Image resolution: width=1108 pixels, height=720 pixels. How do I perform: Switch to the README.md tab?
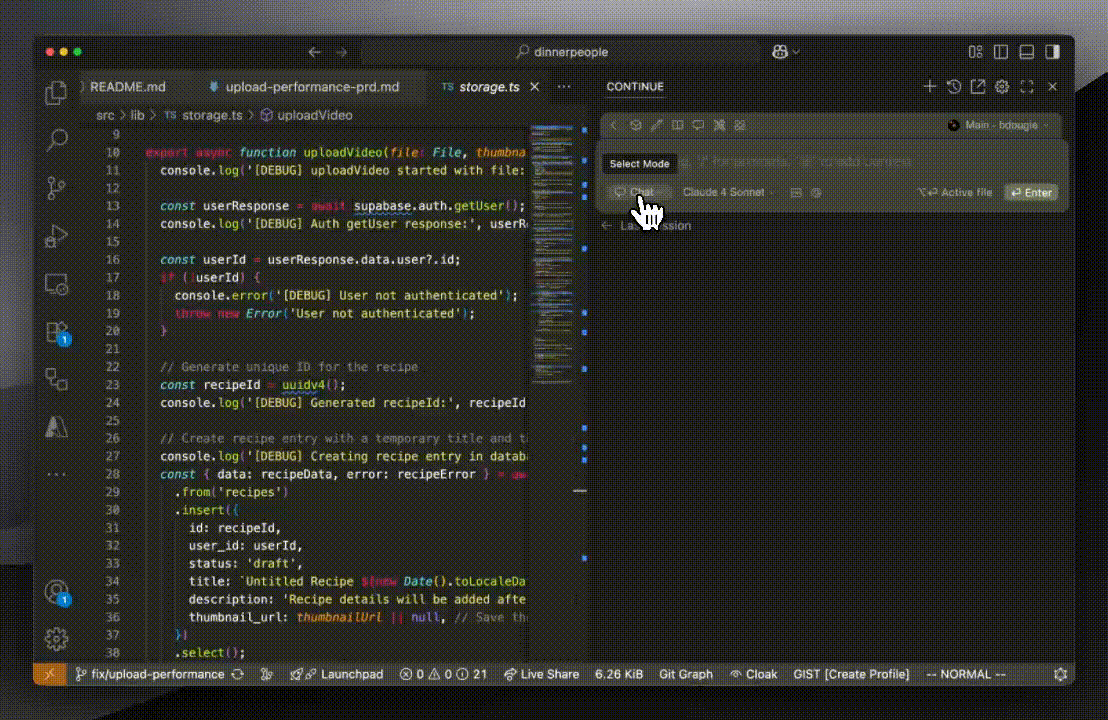pos(127,87)
